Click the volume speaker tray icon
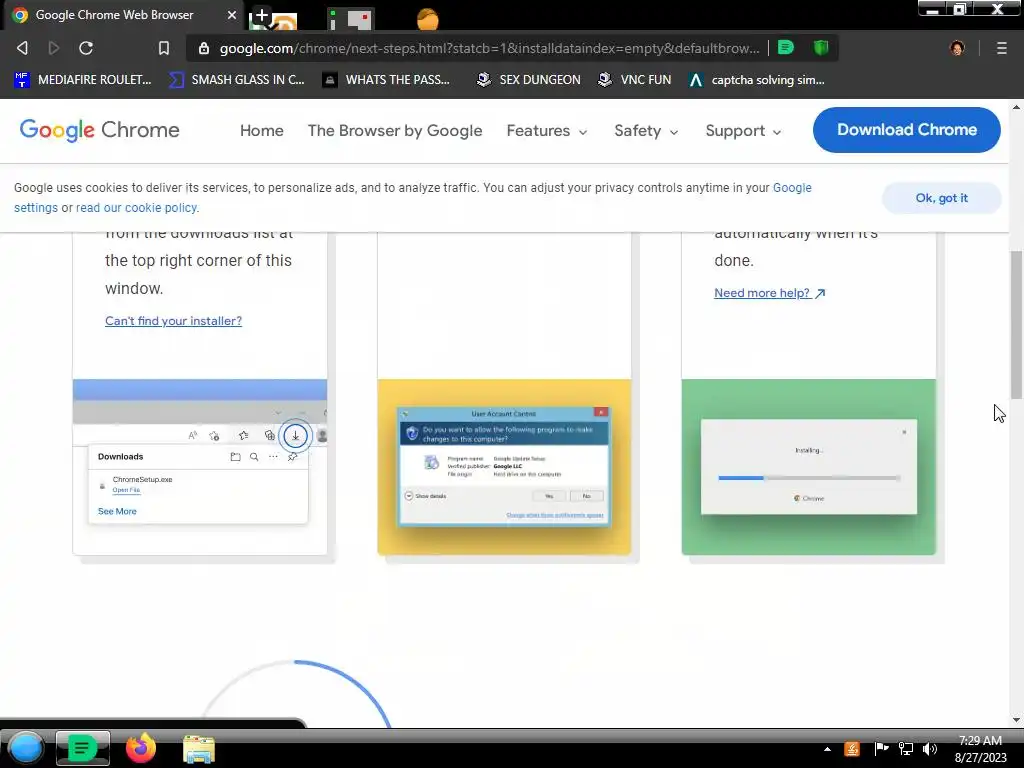Image resolution: width=1024 pixels, height=768 pixels. coord(930,748)
